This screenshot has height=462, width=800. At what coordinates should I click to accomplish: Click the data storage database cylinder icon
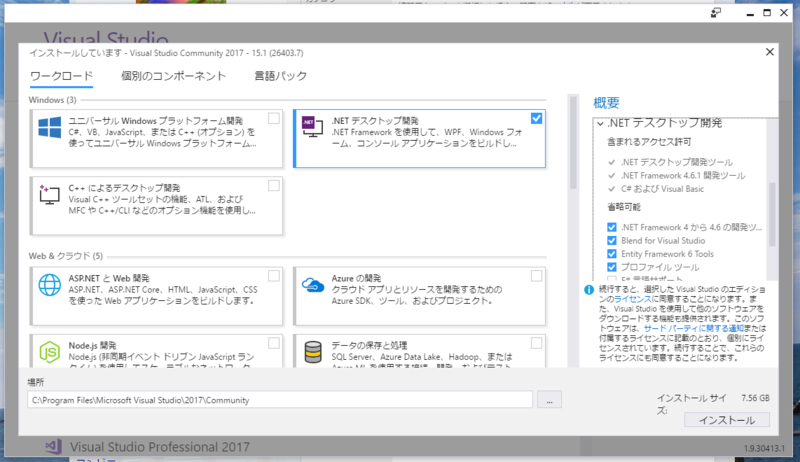click(x=313, y=352)
